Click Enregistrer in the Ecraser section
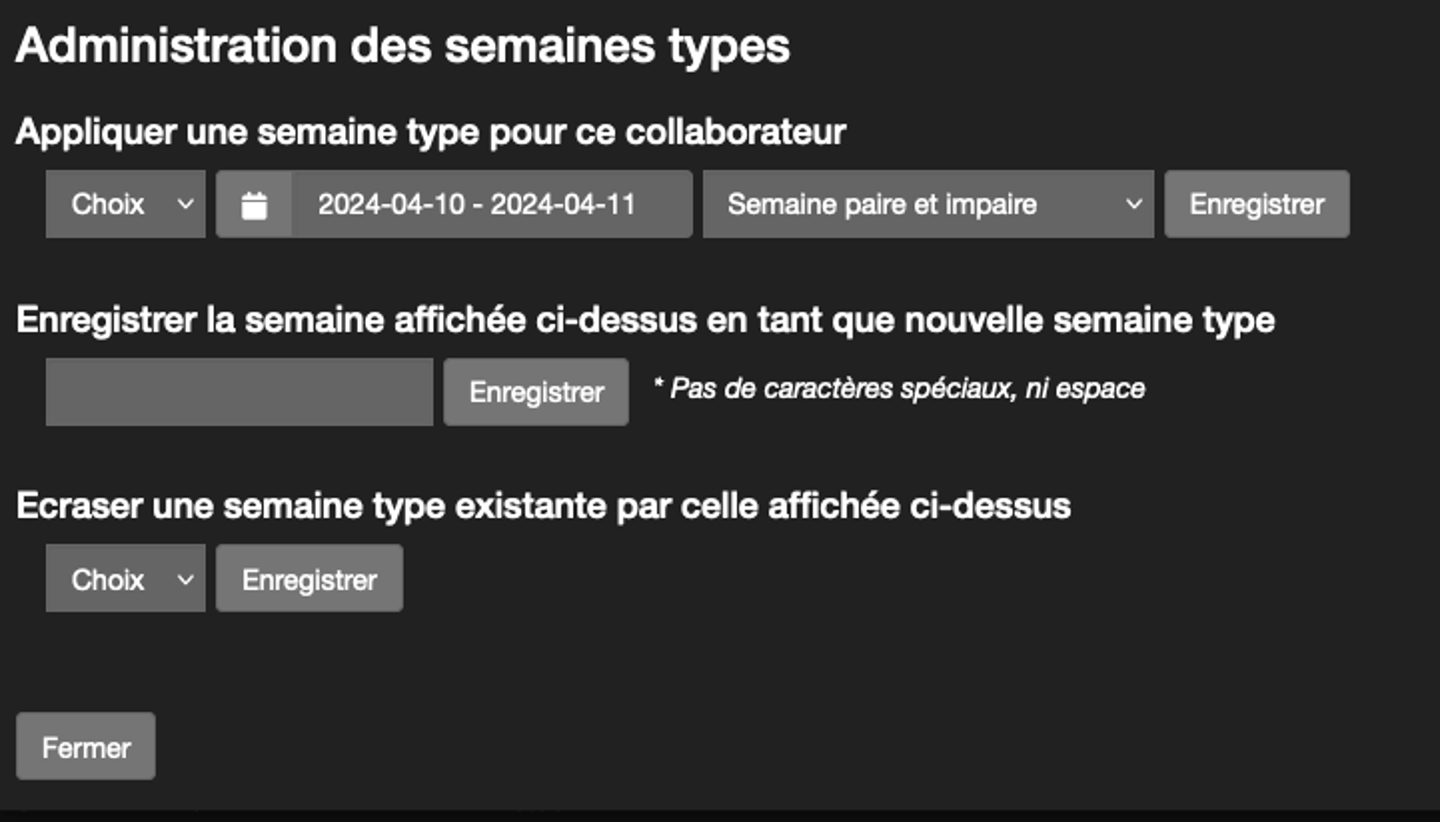Viewport: 1440px width, 822px height. pyautogui.click(x=309, y=579)
